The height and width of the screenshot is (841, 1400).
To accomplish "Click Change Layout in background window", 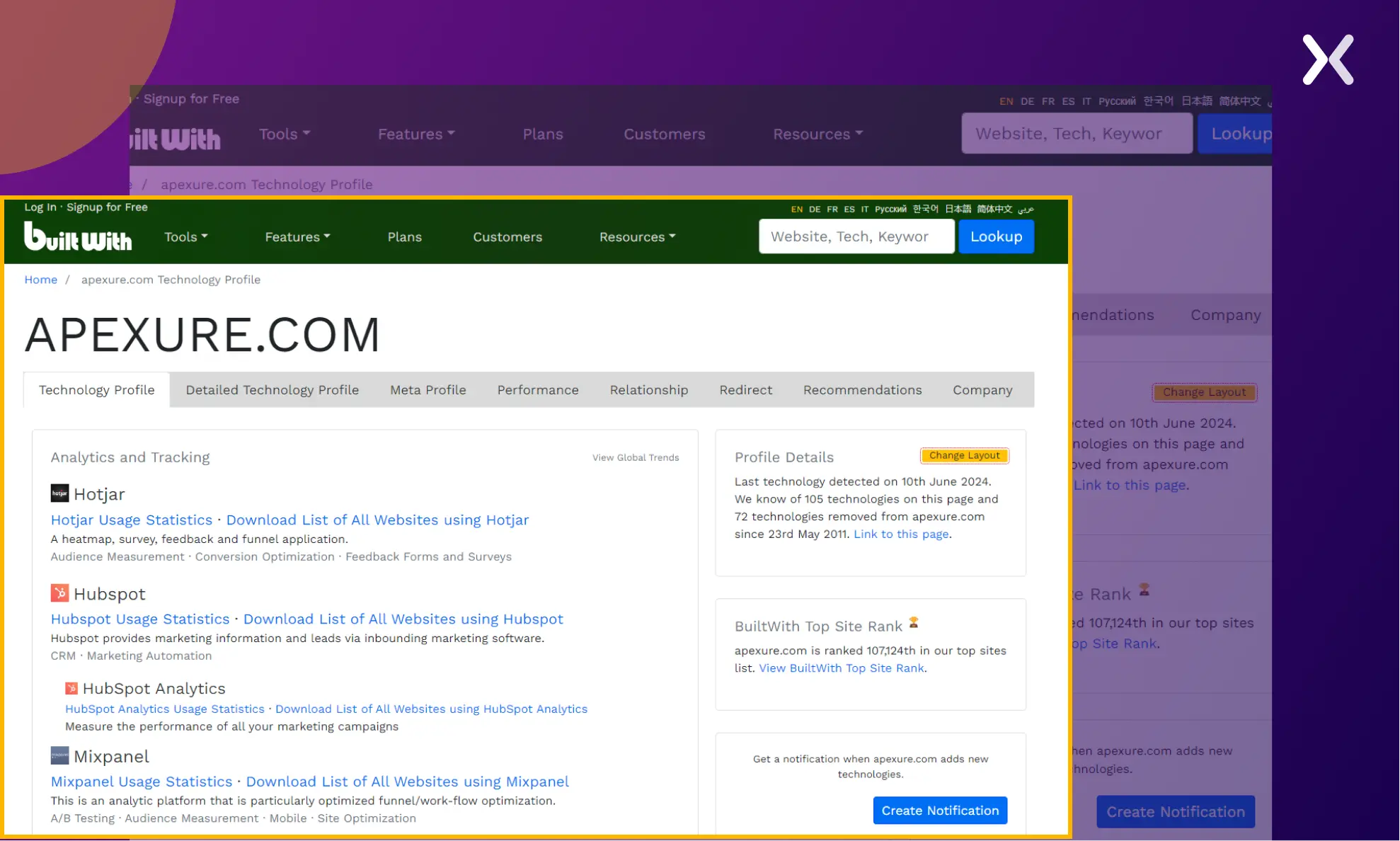I will click(x=1205, y=392).
